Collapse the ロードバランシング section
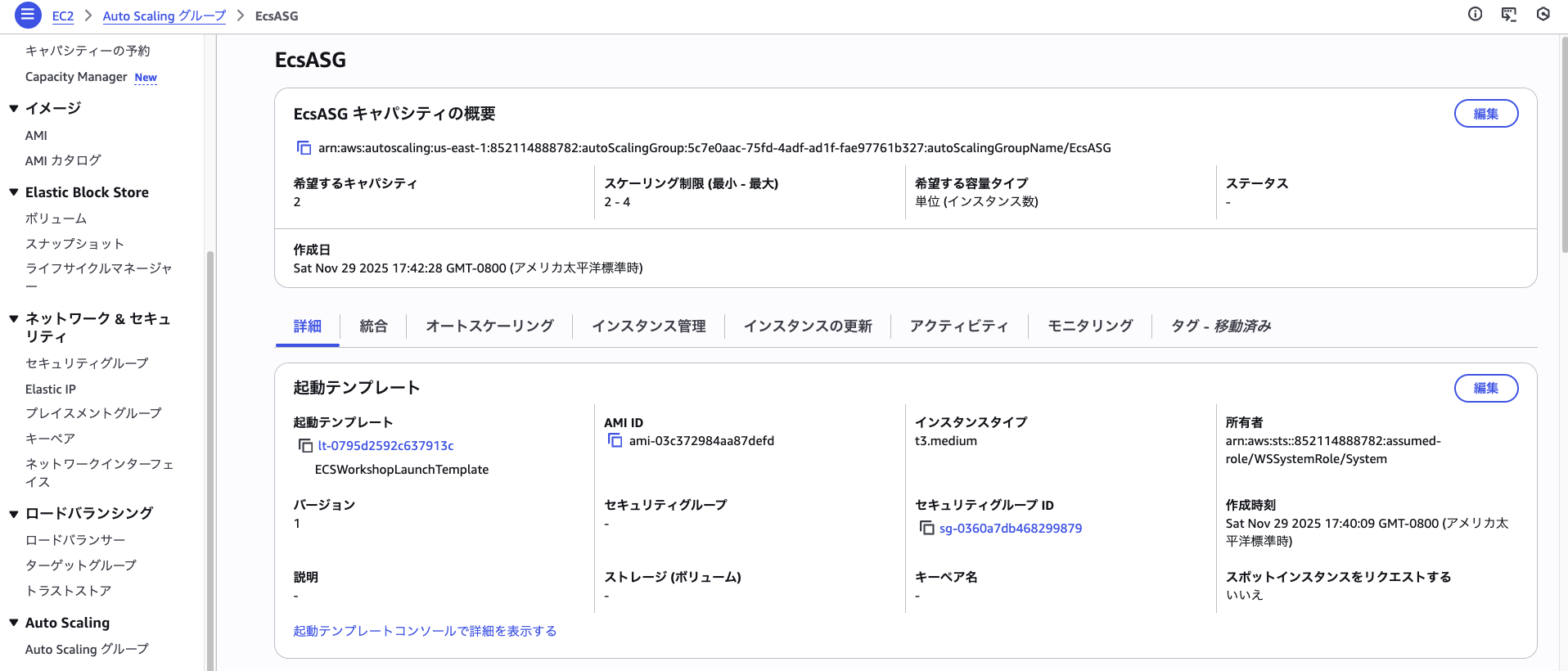 tap(14, 514)
